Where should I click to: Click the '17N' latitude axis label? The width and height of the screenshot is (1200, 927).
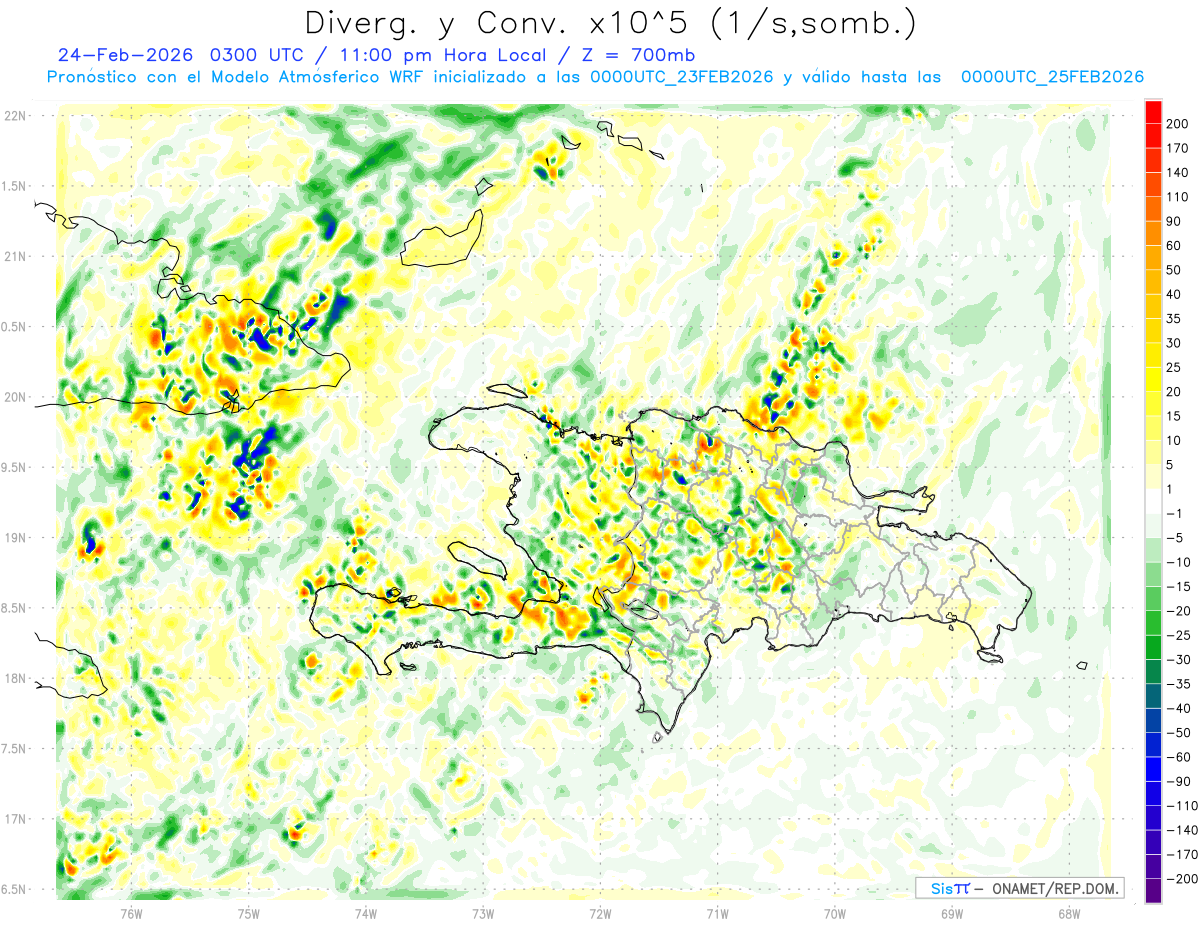15,820
